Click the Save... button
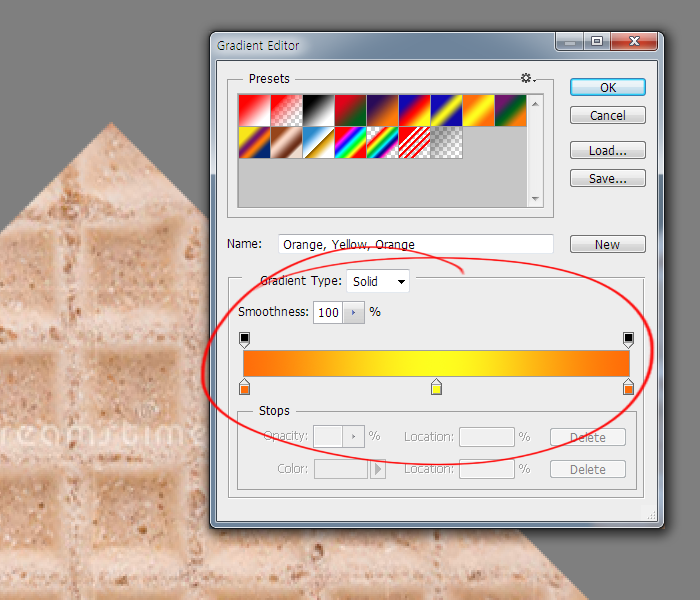The width and height of the screenshot is (700, 600). coord(608,179)
